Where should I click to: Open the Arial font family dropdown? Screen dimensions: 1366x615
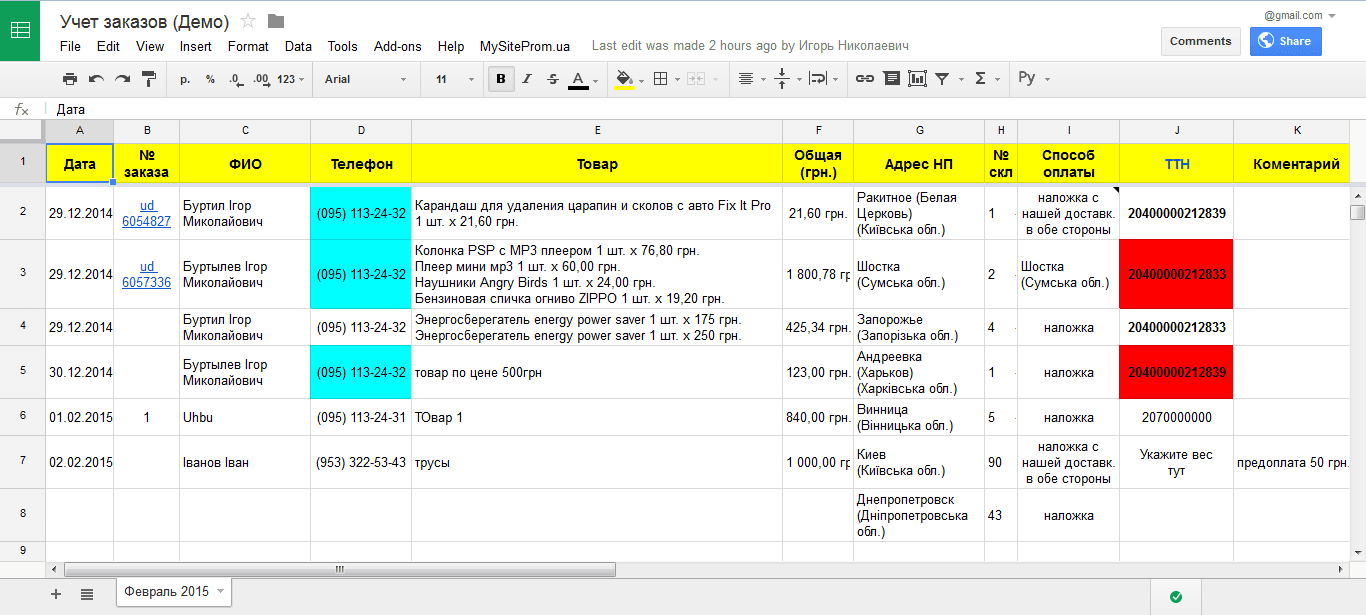coord(366,79)
